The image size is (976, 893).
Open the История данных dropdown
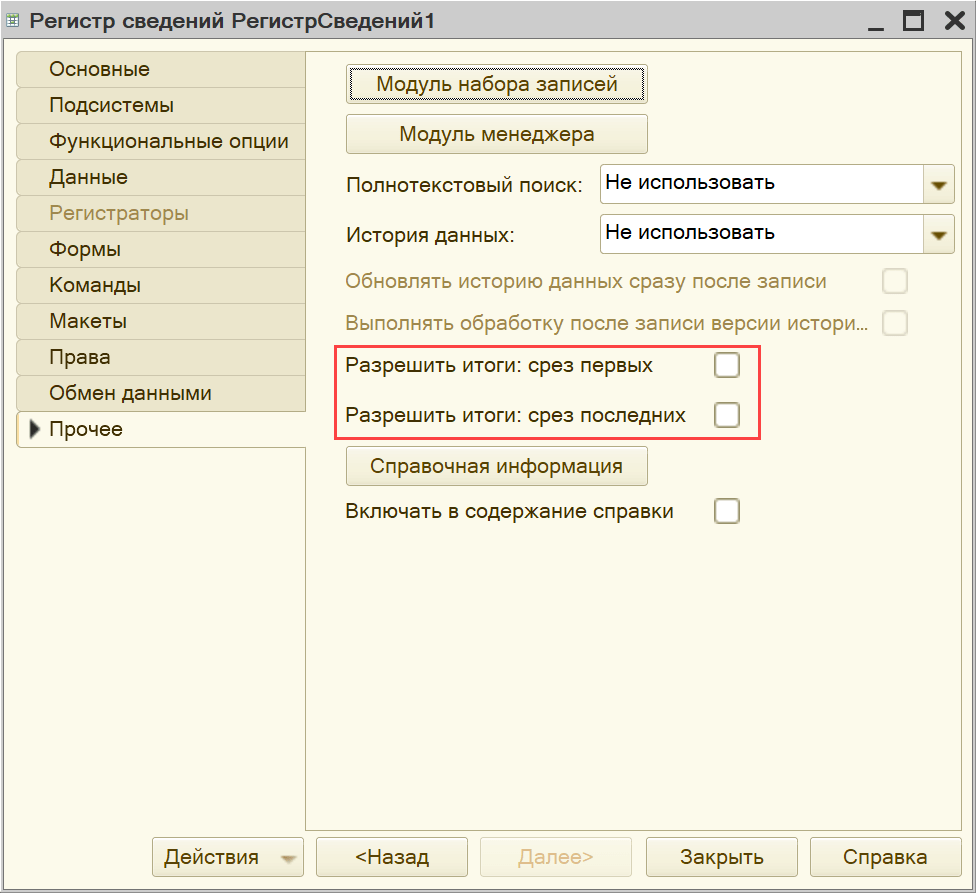938,234
